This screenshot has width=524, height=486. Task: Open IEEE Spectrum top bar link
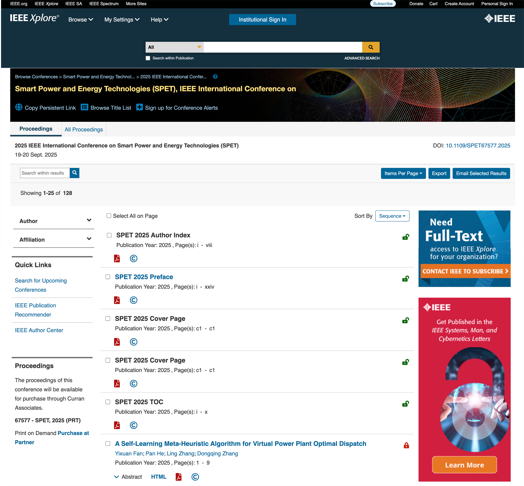coord(104,4)
